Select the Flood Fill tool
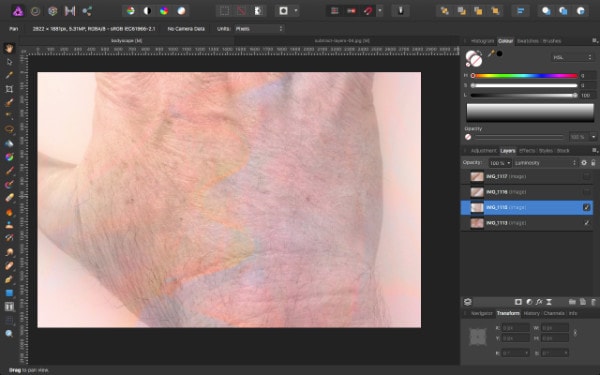Image resolution: width=600 pixels, height=375 pixels. tap(9, 143)
